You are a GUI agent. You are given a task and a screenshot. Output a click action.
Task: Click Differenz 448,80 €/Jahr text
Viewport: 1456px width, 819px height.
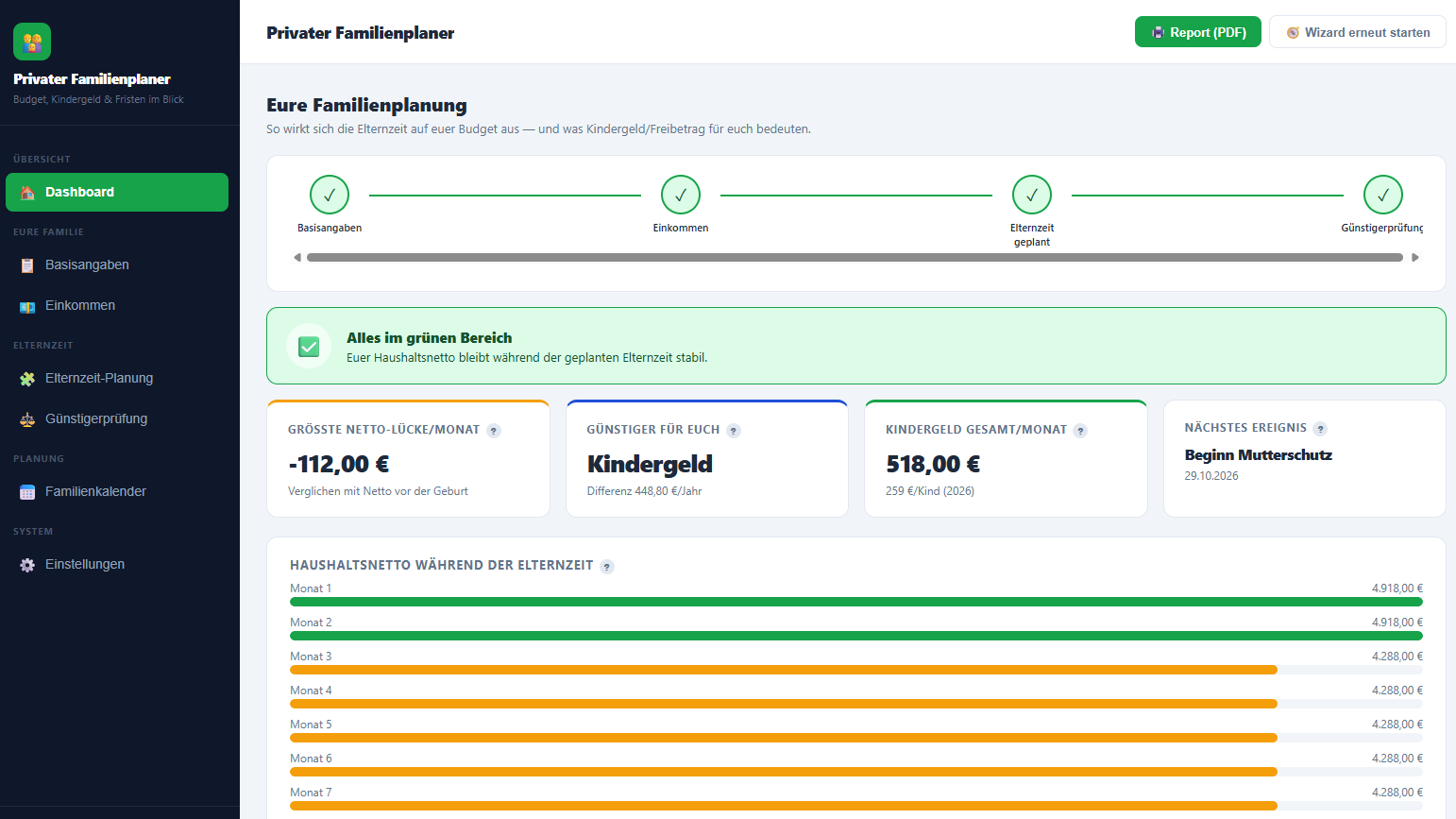pyautogui.click(x=645, y=491)
